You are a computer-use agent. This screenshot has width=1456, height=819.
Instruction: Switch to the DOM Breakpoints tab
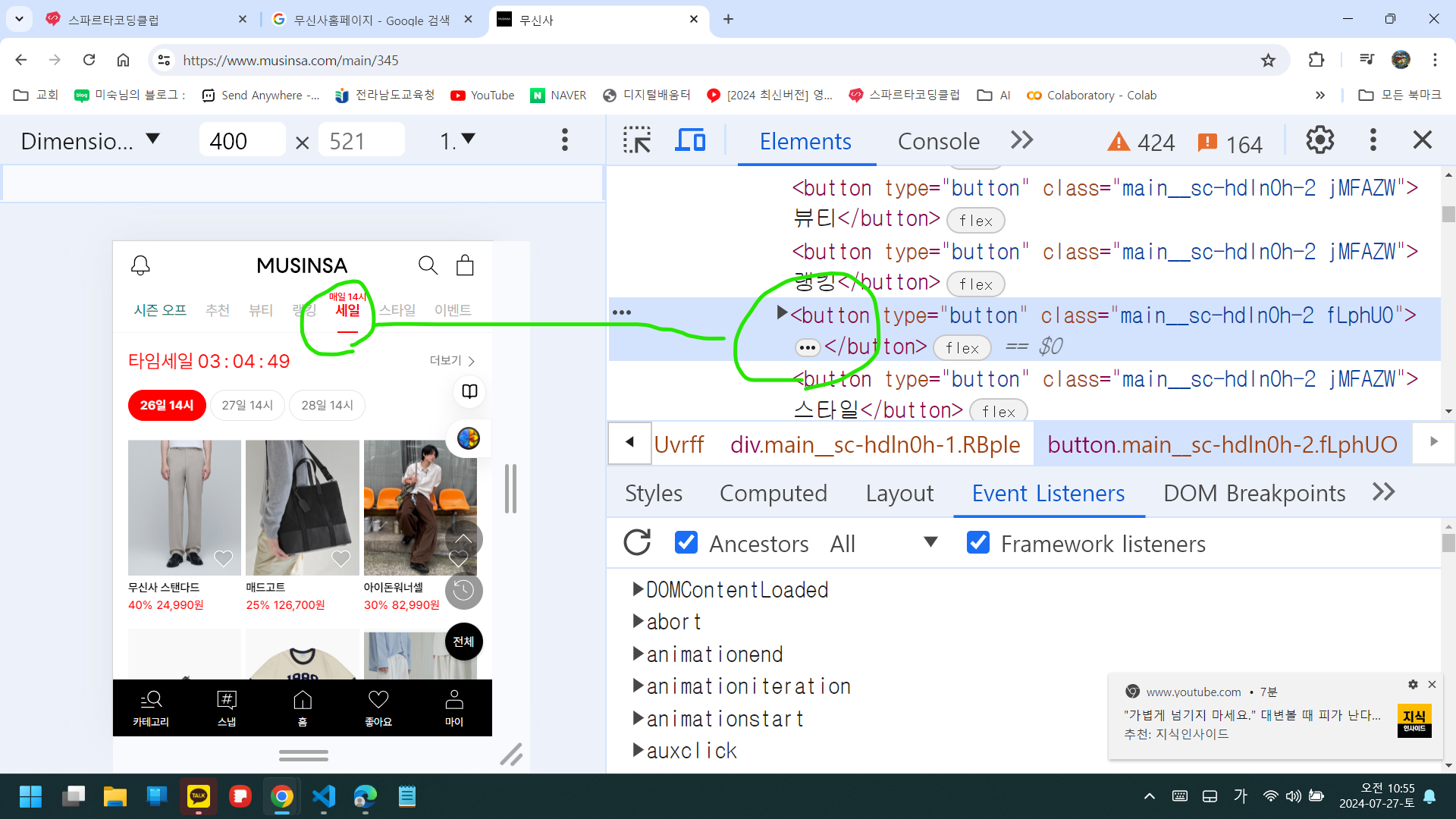pos(1254,493)
